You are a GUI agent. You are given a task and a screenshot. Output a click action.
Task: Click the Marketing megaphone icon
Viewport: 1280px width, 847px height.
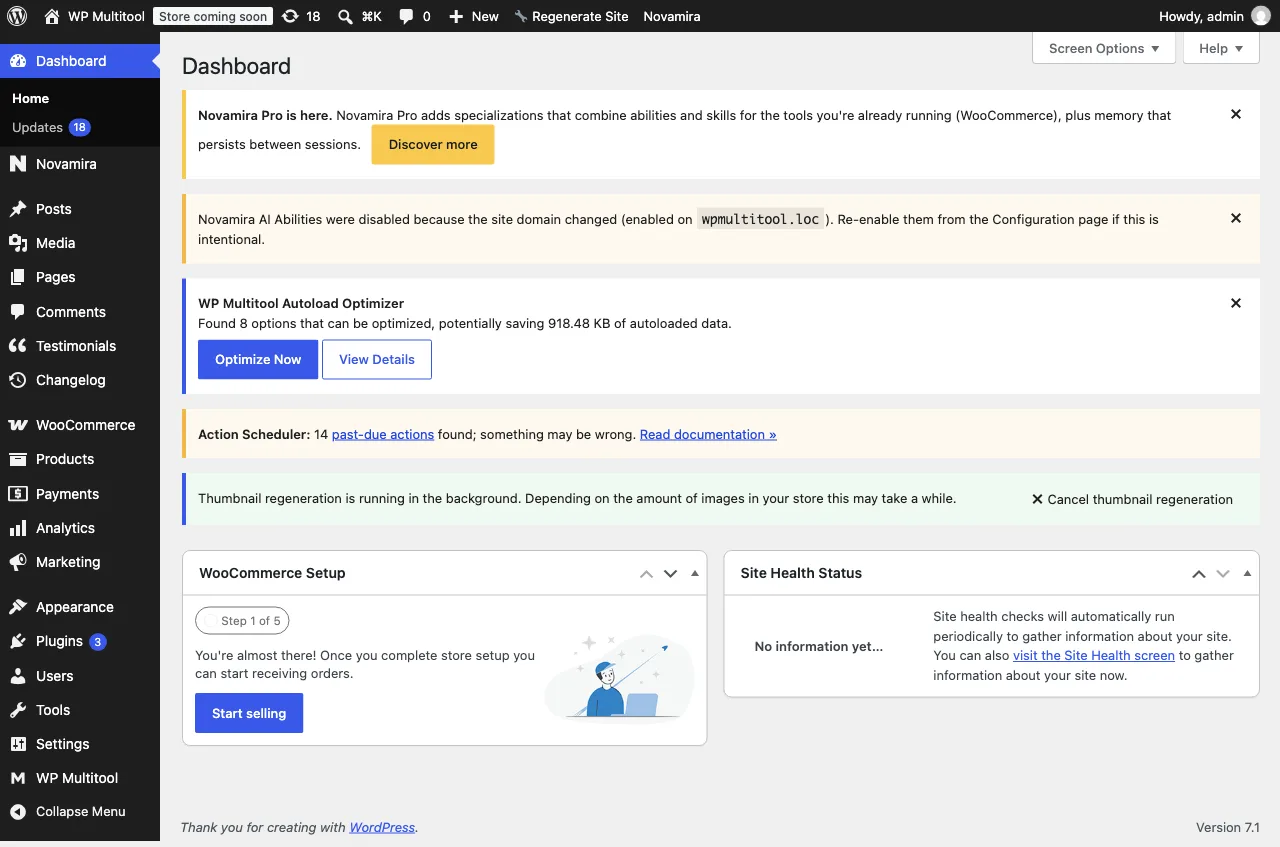tap(18, 562)
